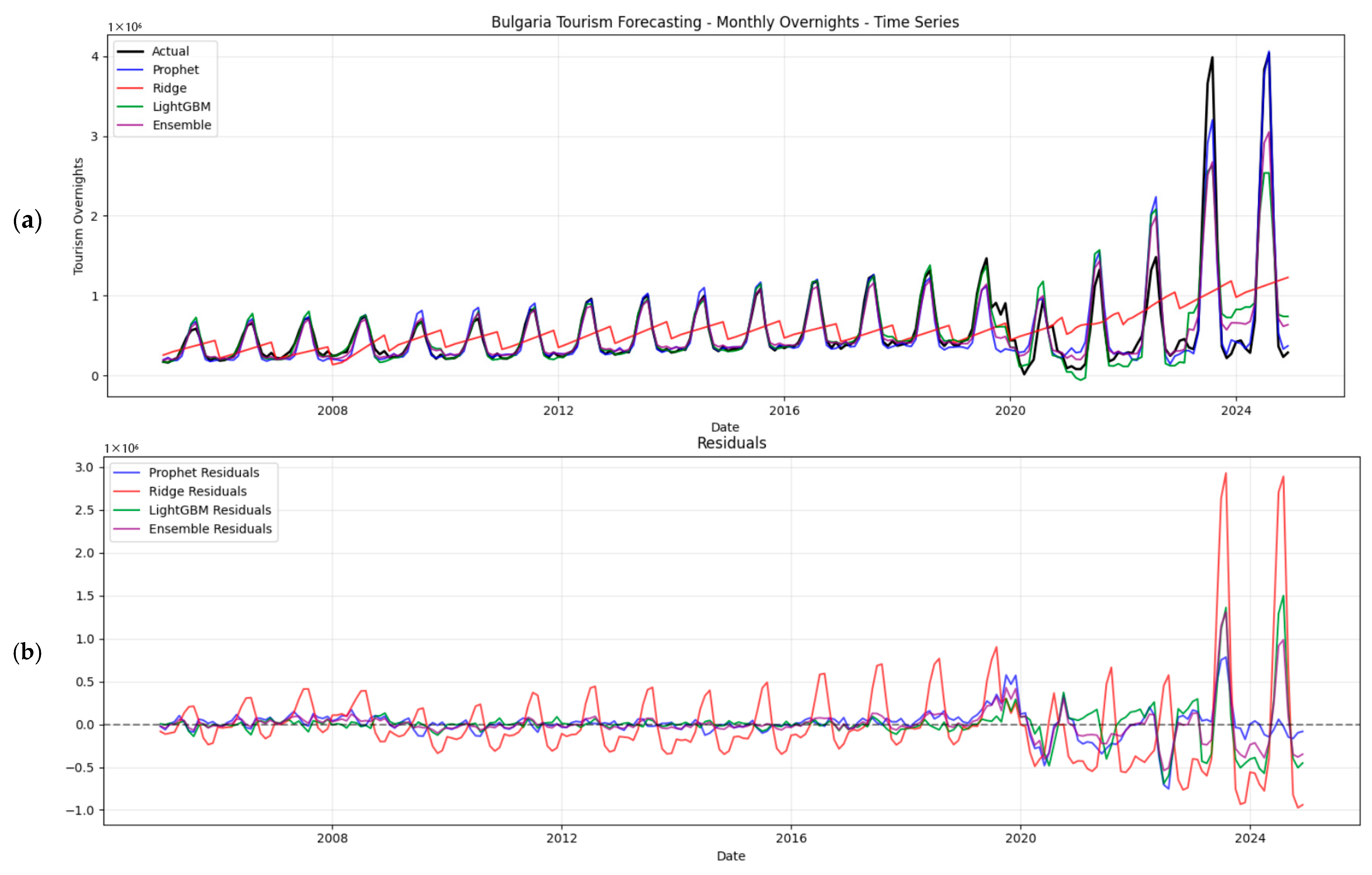Select the 'LightGBM Residuals' legend label
The image size is (1372, 875).
pyautogui.click(x=210, y=510)
